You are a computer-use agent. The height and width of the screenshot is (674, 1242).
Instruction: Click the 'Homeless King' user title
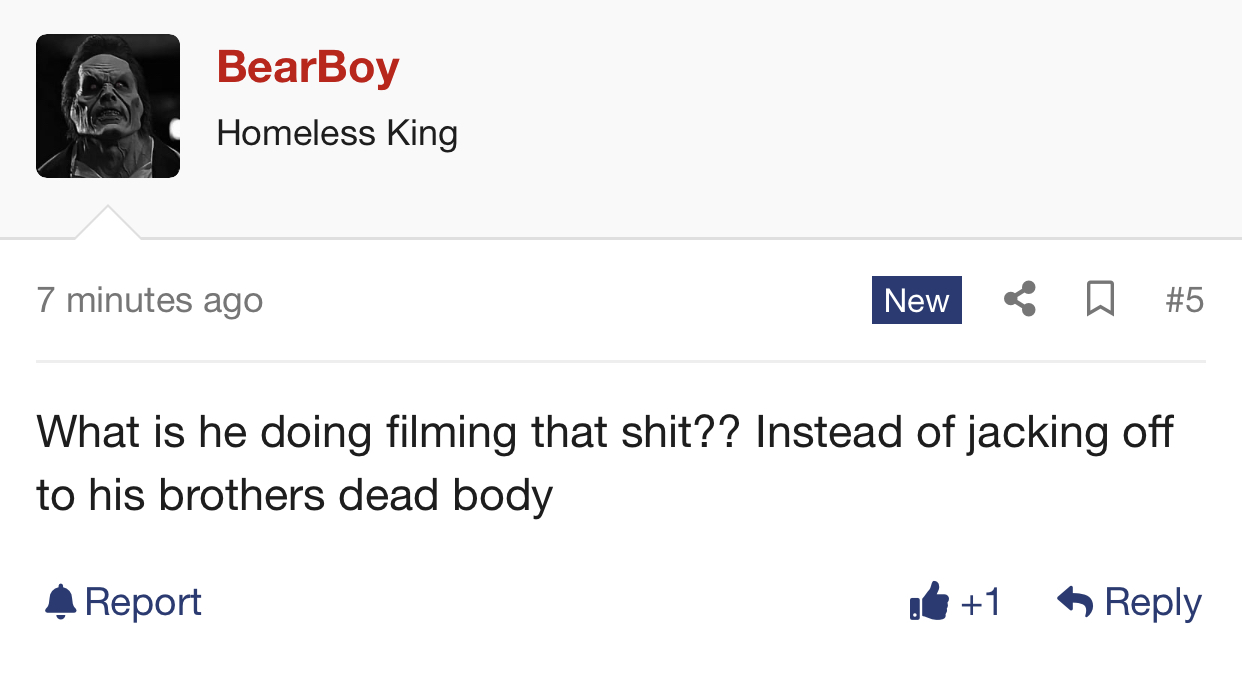click(337, 133)
